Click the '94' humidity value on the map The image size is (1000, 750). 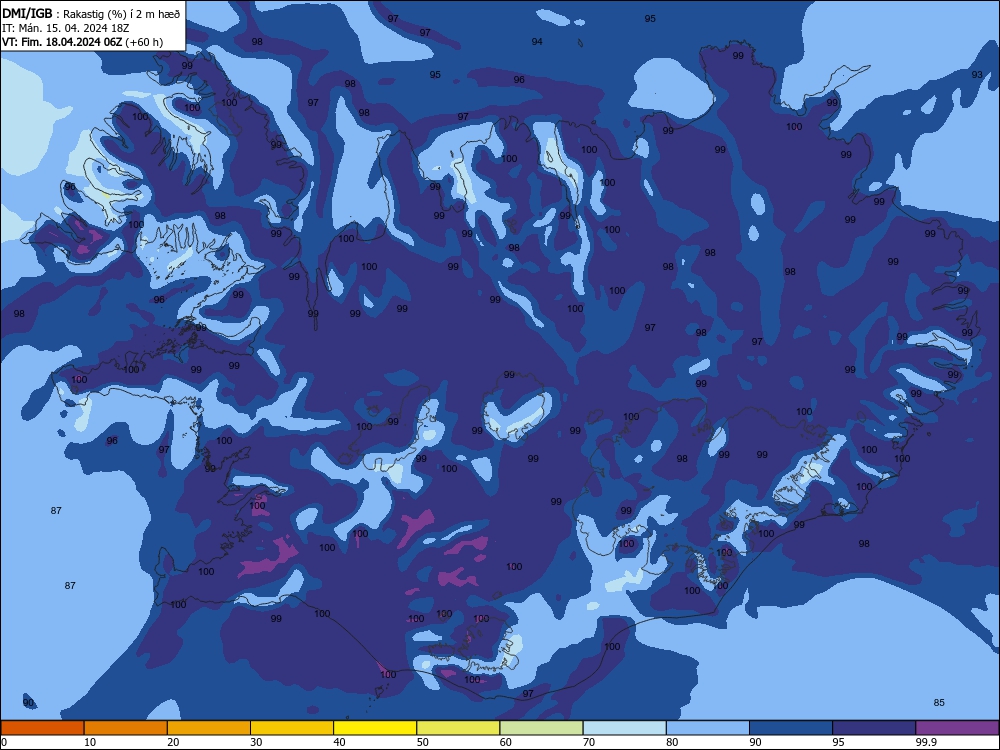(537, 41)
